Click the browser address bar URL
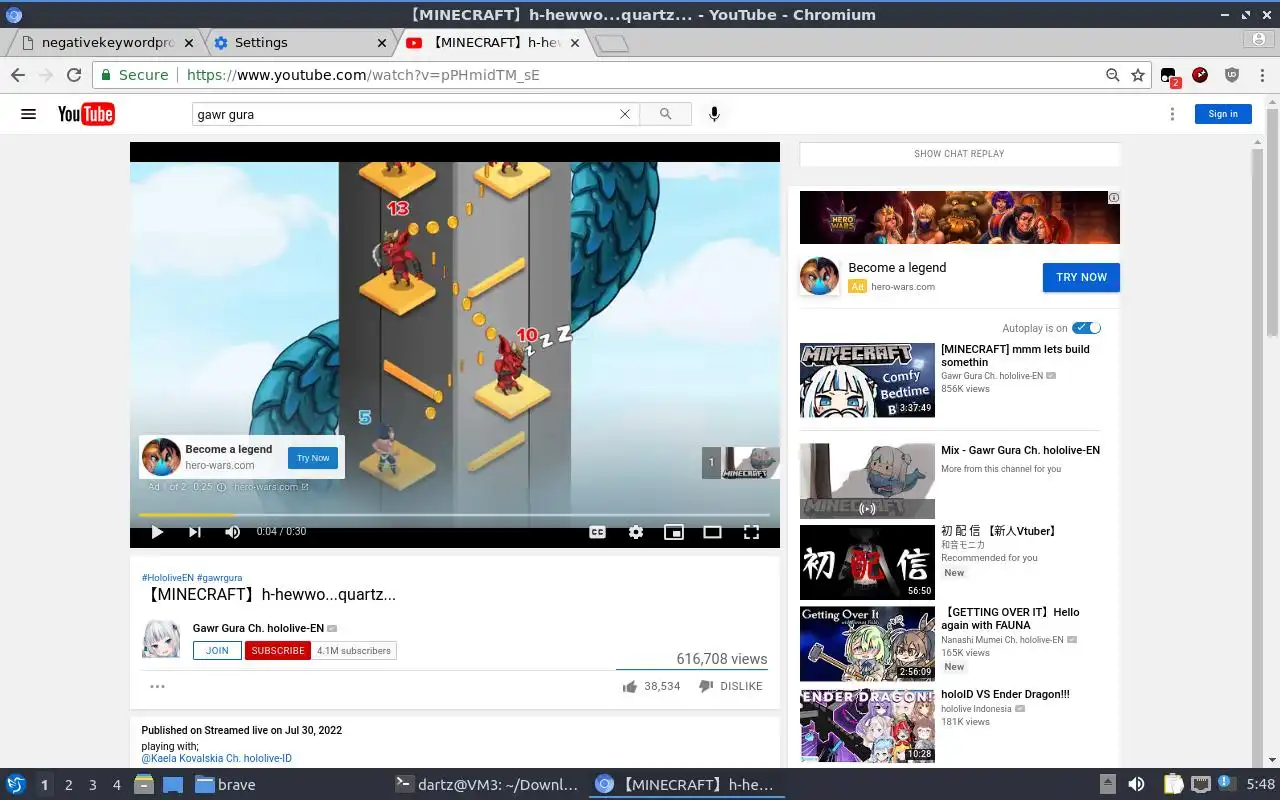1280x800 pixels. point(363,75)
